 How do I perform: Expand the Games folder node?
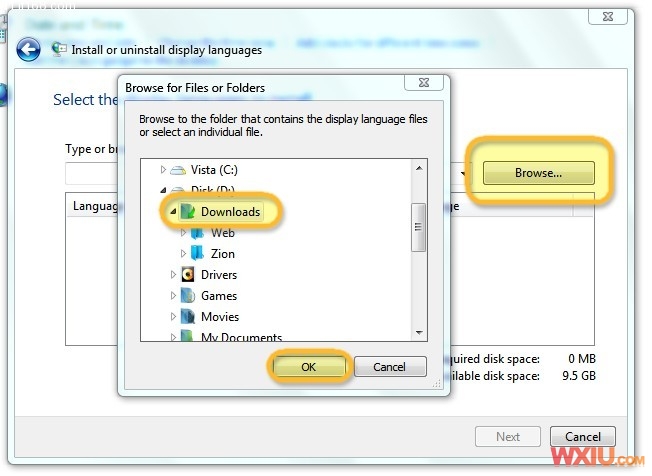coord(173,296)
